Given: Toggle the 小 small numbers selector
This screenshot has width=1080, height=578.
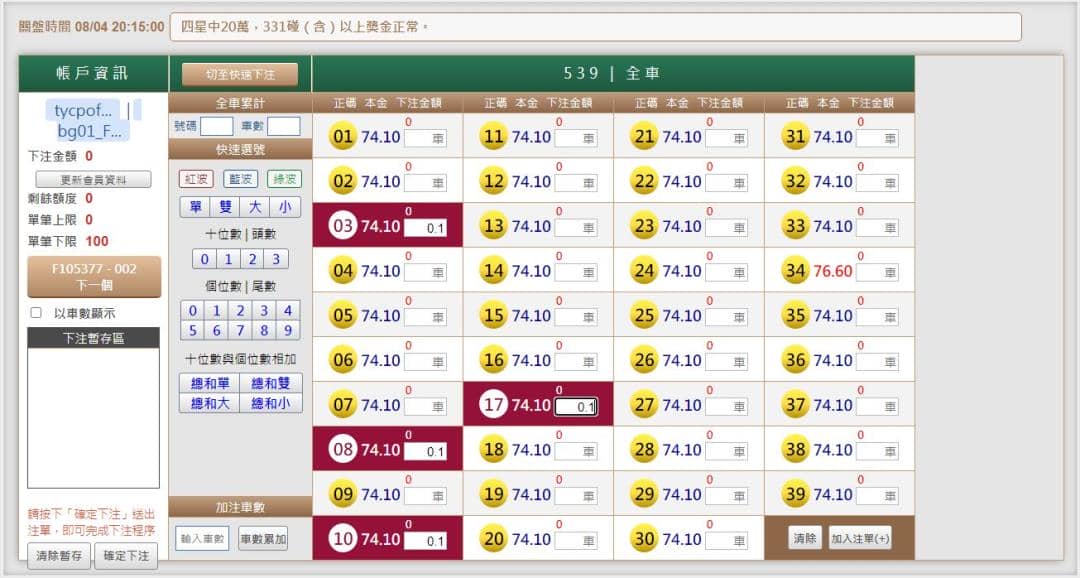Looking at the screenshot, I should (285, 207).
